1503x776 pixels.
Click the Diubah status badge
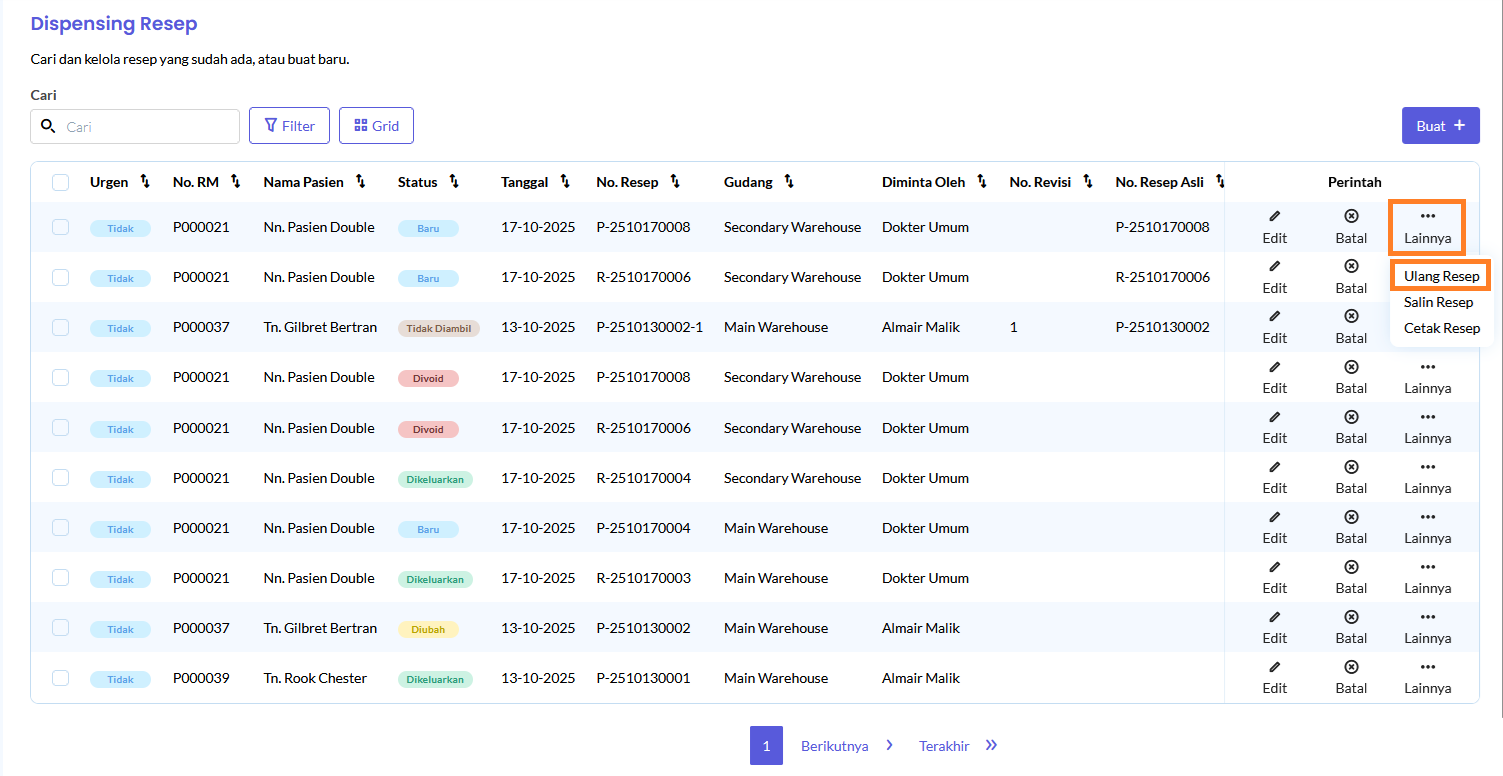[x=428, y=629]
